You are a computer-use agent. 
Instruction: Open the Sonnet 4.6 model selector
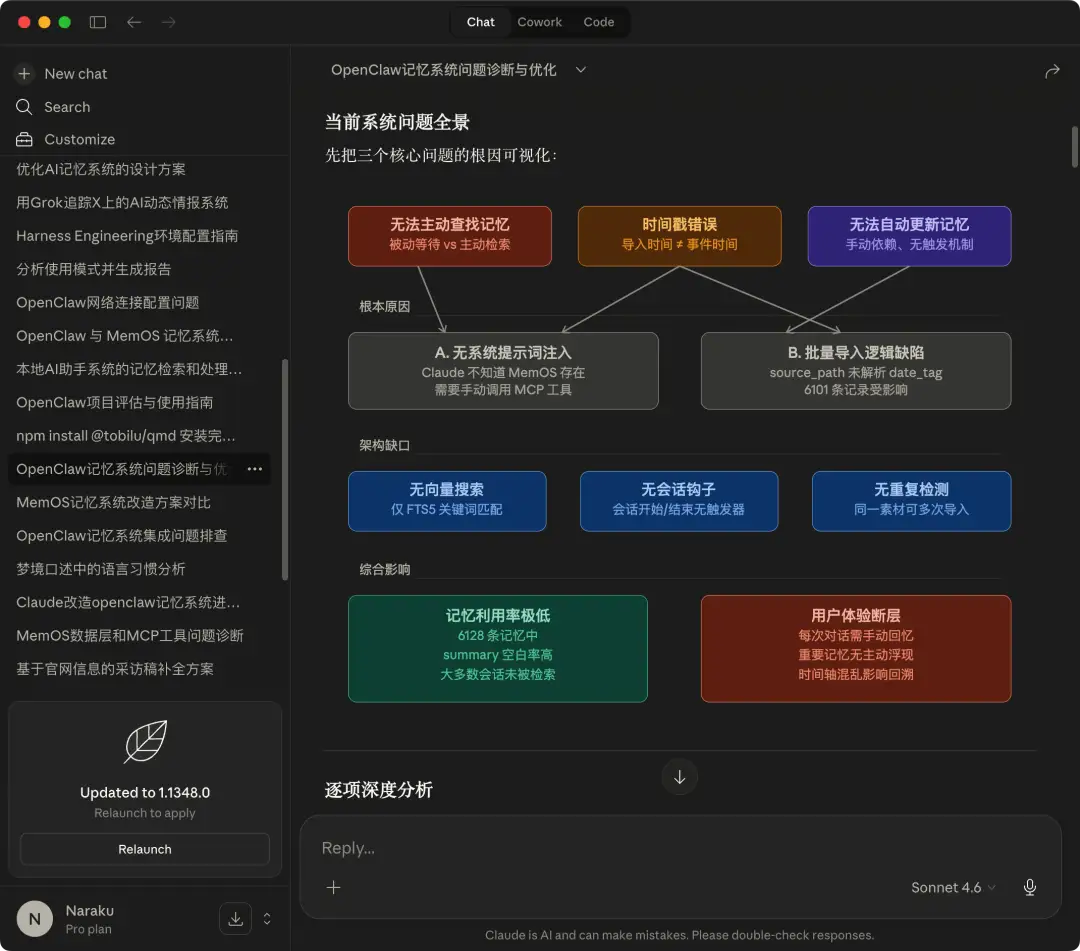tap(953, 887)
